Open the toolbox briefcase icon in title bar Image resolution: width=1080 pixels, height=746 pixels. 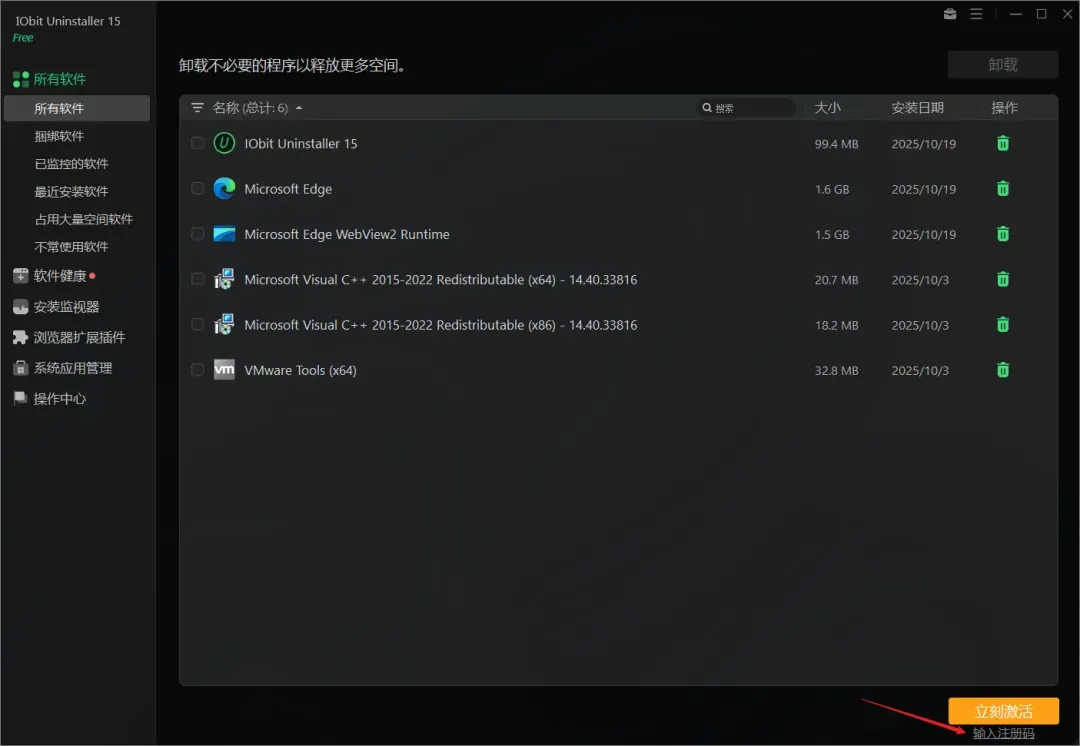tap(950, 14)
